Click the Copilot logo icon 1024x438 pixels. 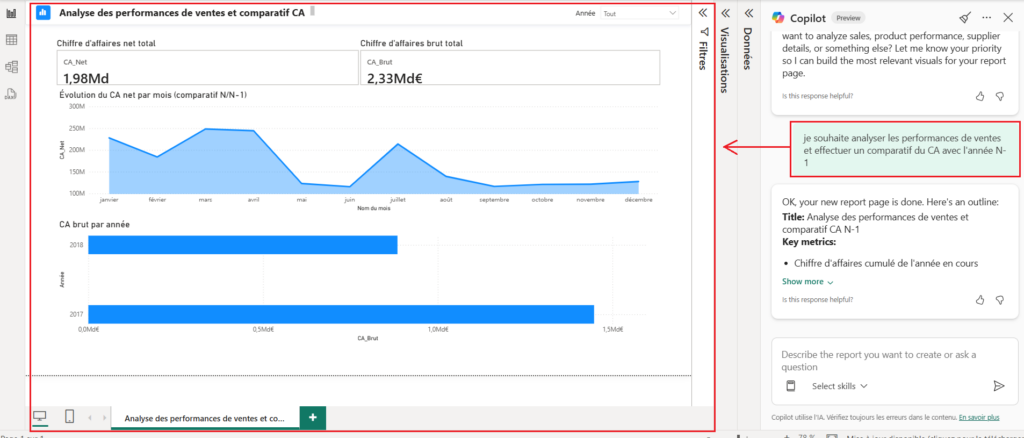[x=778, y=18]
